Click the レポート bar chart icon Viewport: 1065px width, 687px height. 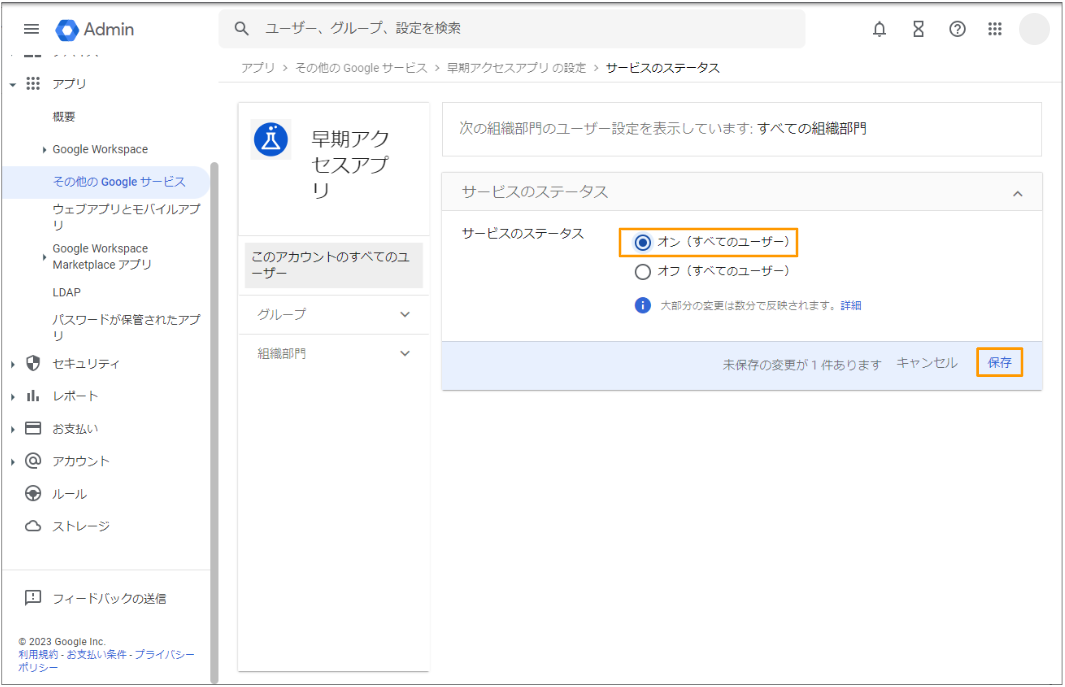click(33, 395)
